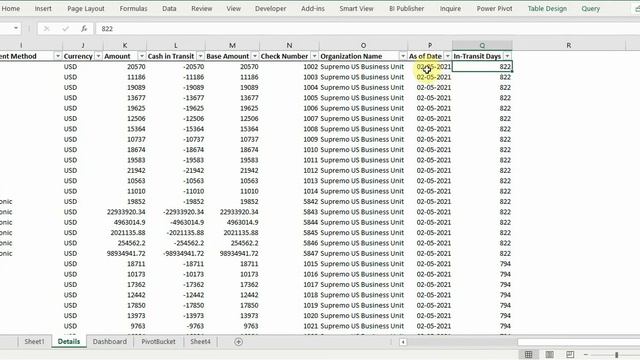Open the Check Number filter dropdown
Screen dimensions: 640x360
(314, 56)
